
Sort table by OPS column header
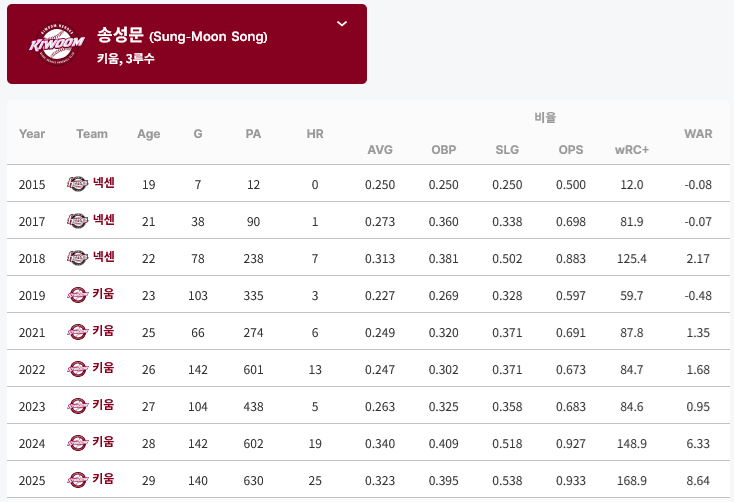571,150
